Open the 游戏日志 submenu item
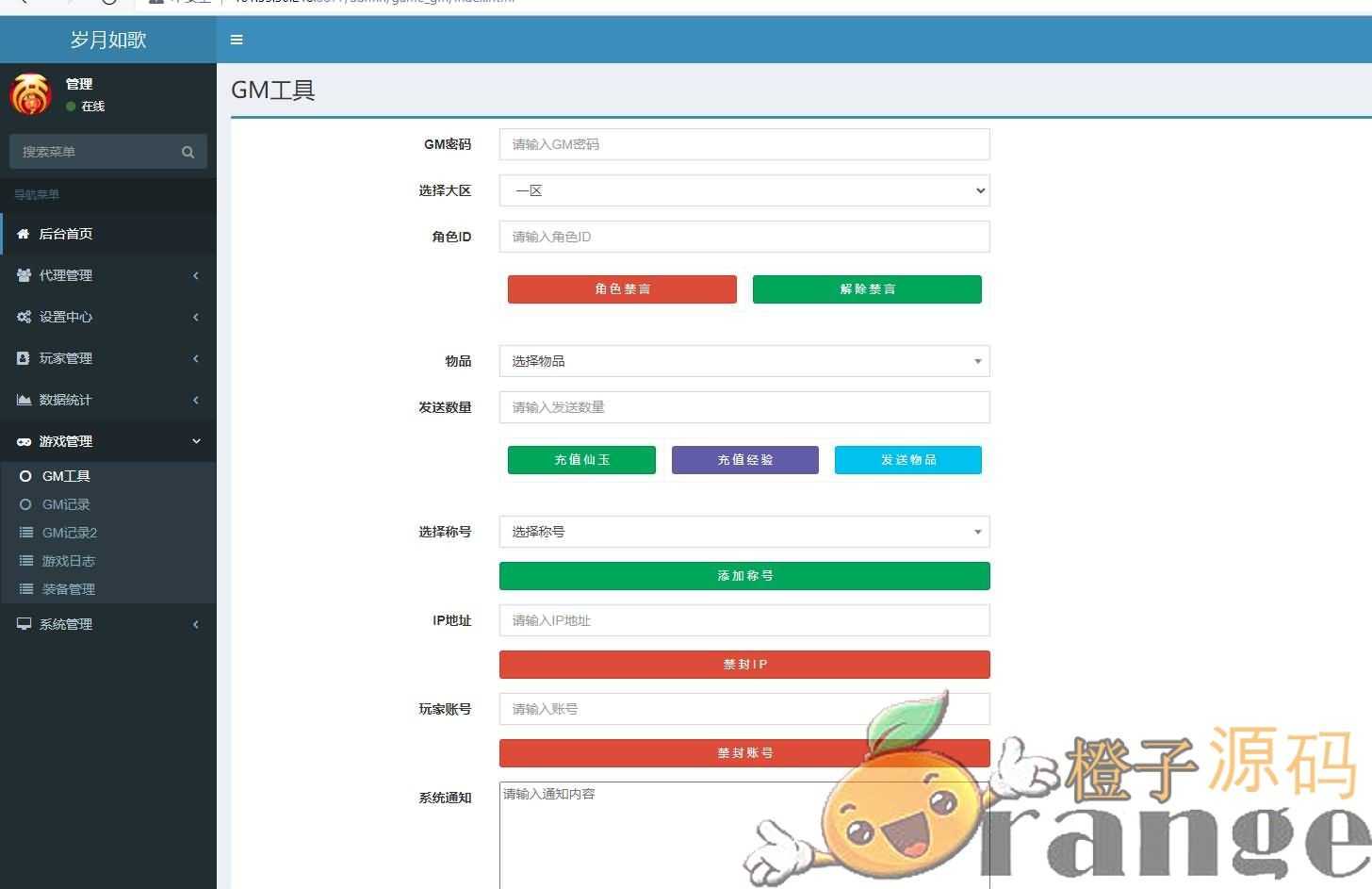Image resolution: width=1372 pixels, height=889 pixels. [68, 561]
